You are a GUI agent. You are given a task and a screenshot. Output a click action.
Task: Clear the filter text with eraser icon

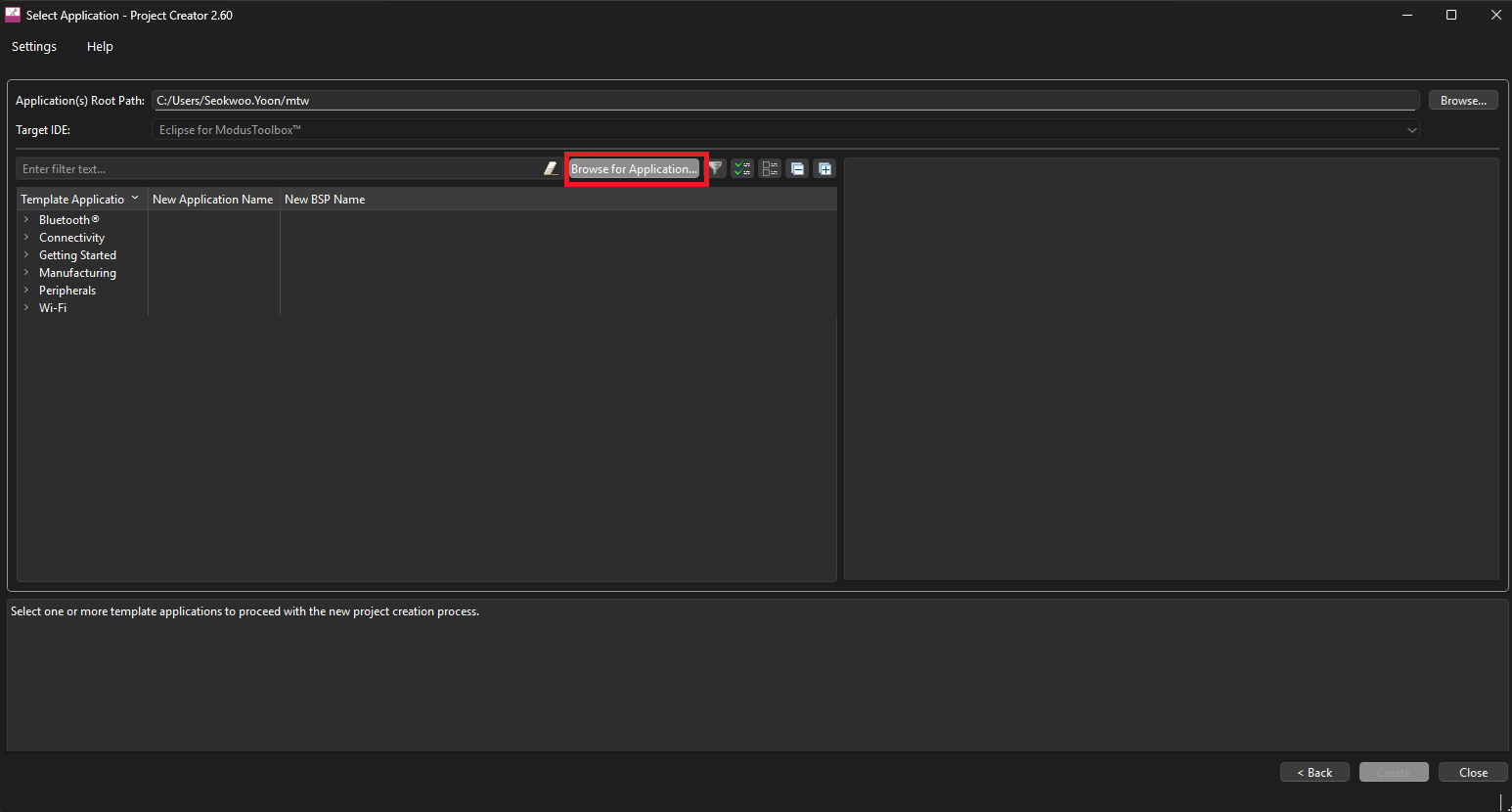pos(551,169)
